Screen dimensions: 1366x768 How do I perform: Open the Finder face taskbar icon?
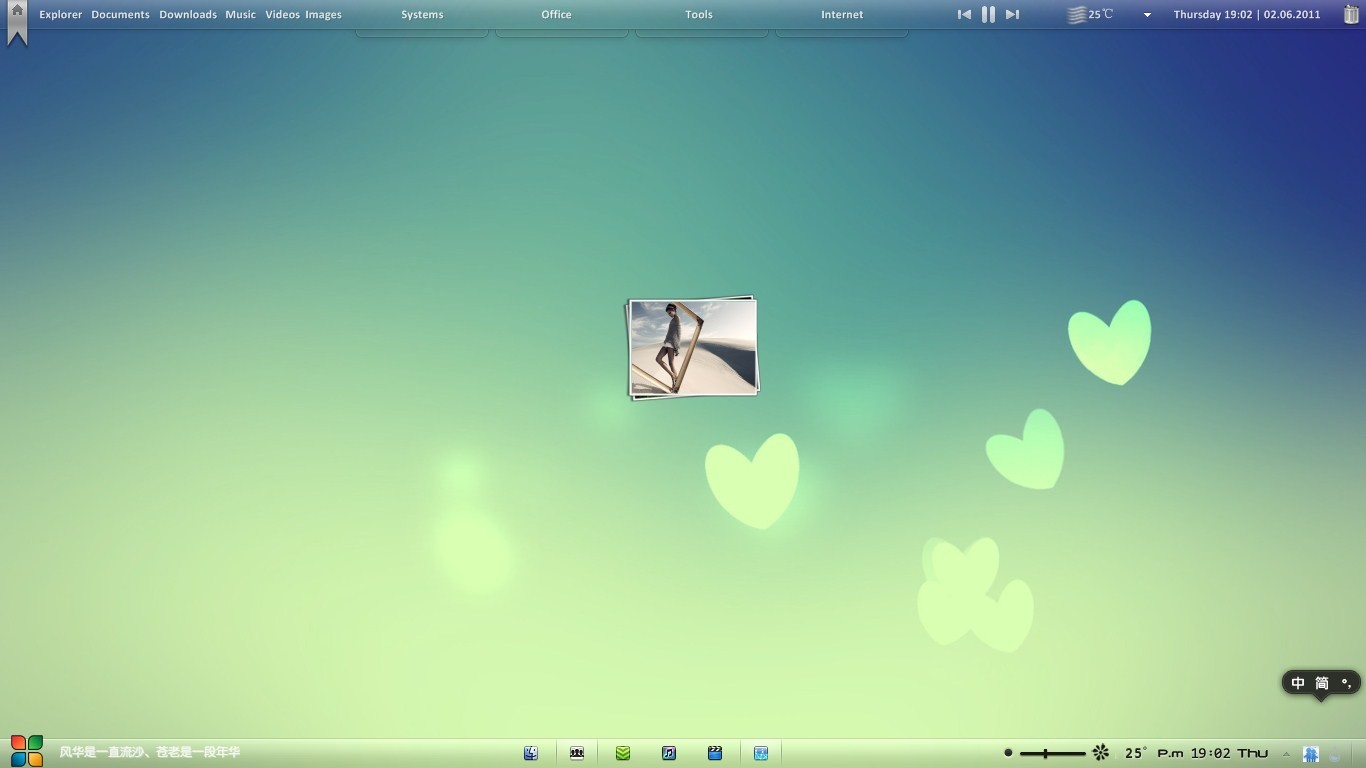pyautogui.click(x=531, y=753)
